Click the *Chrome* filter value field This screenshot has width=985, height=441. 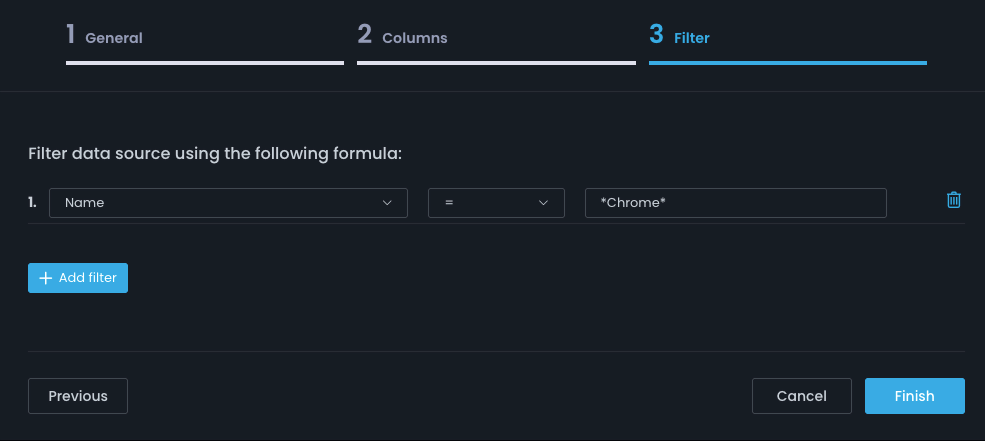point(736,203)
